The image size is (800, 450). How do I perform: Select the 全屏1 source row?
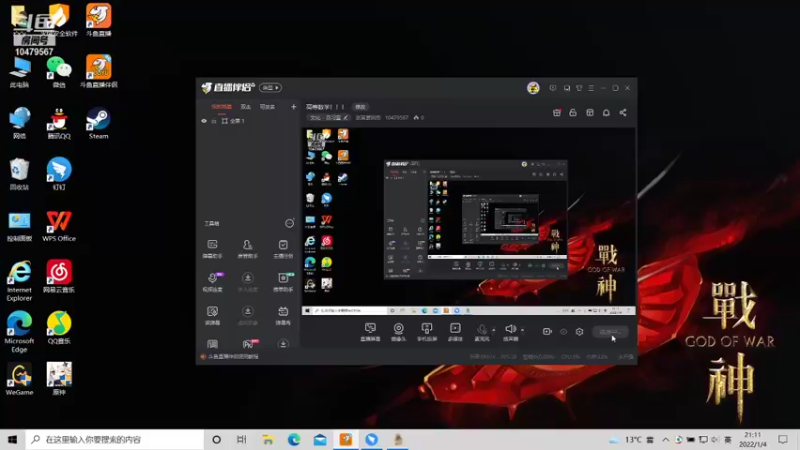pos(247,121)
